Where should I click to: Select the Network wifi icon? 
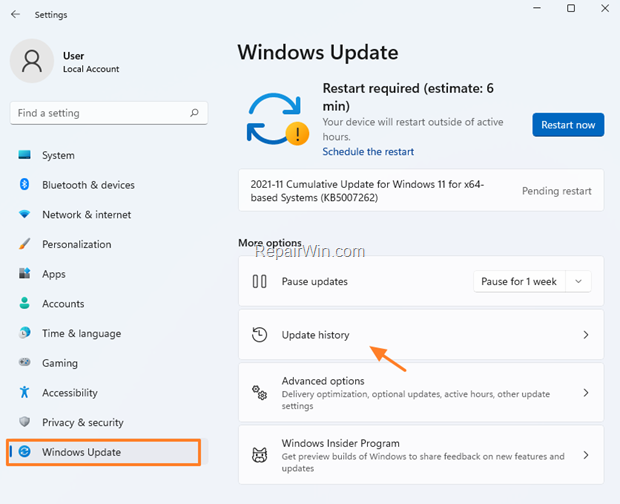click(x=25, y=214)
